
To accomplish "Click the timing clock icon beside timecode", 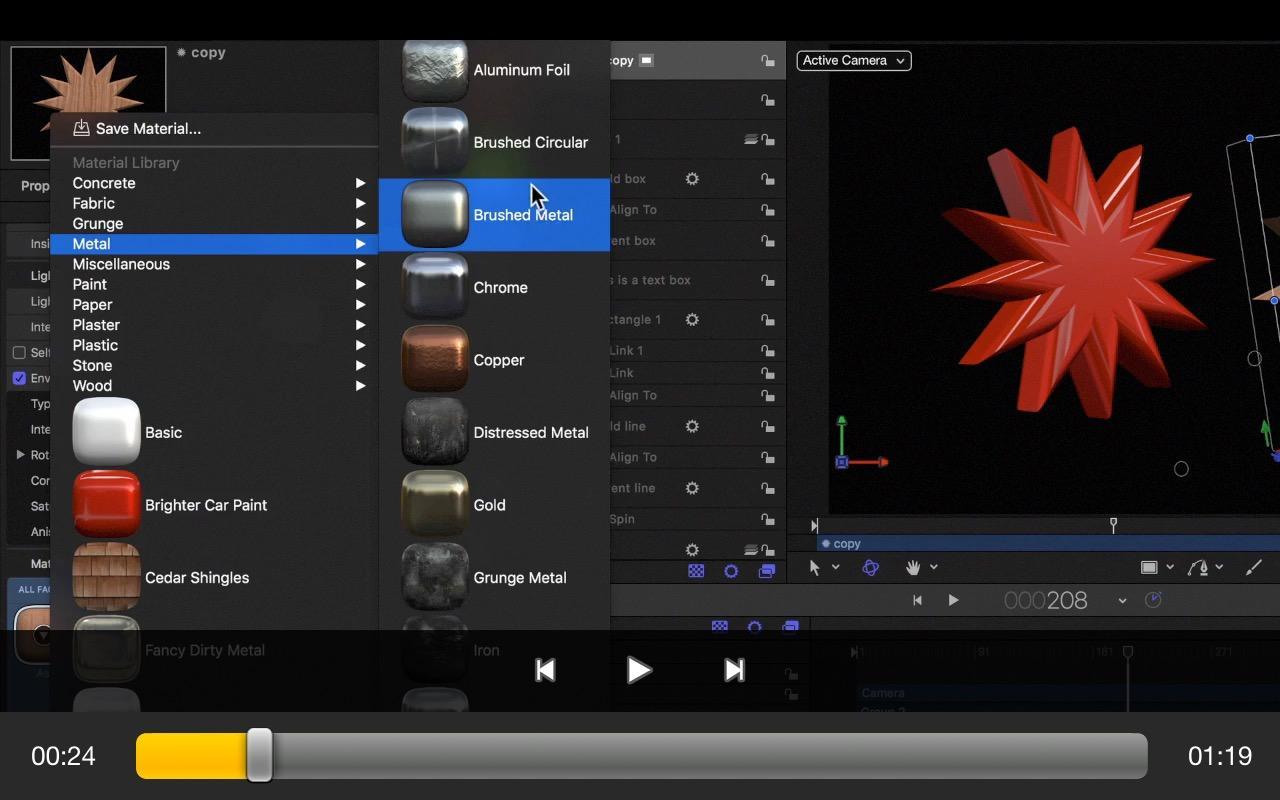I will [1153, 600].
